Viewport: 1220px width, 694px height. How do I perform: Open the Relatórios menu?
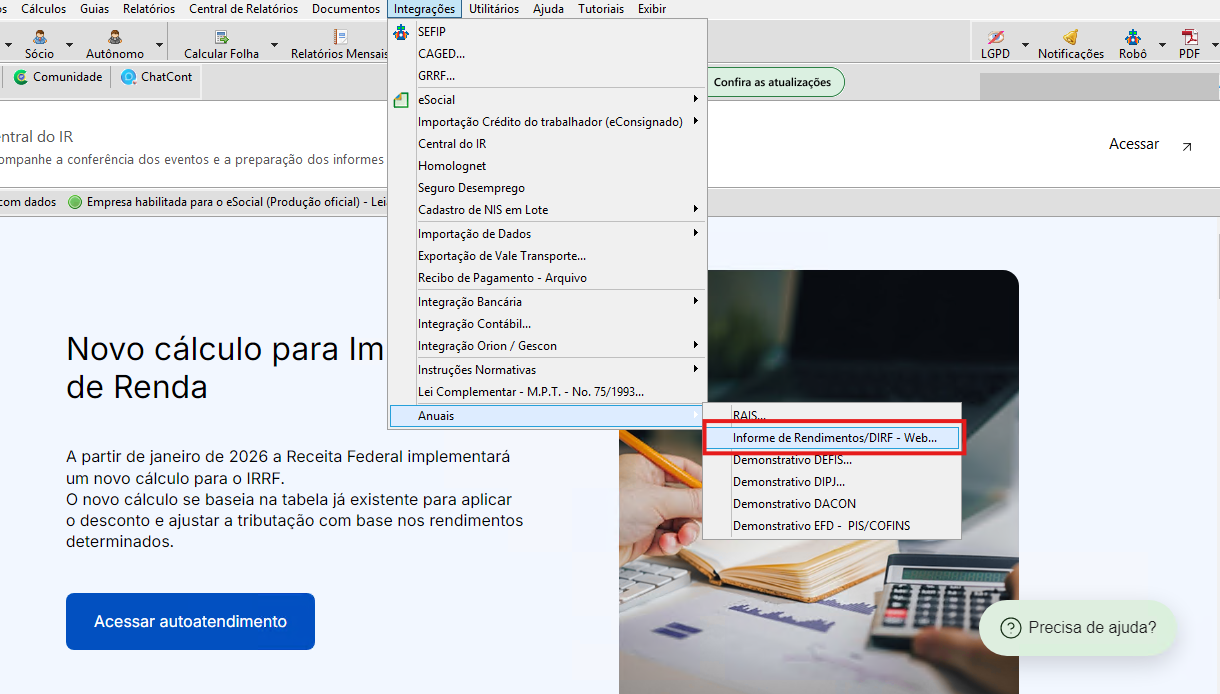pos(149,9)
